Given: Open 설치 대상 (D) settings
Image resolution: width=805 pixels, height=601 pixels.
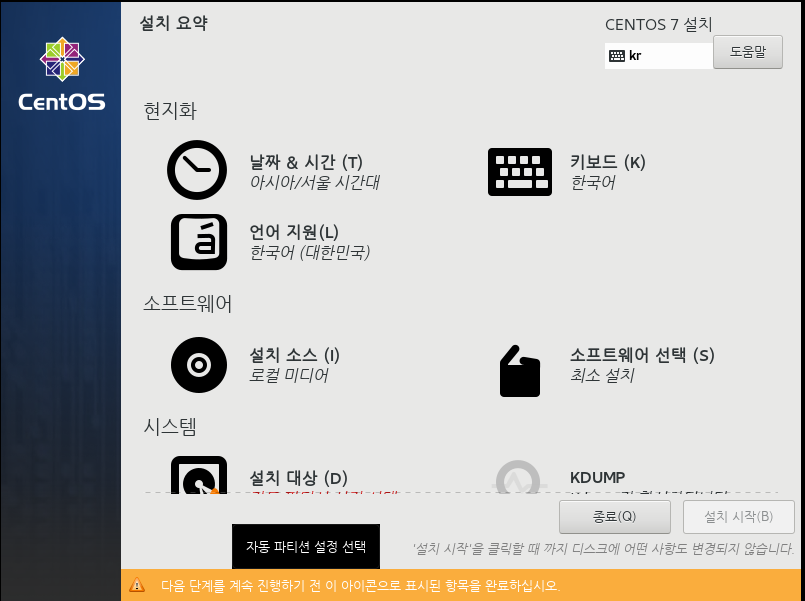Looking at the screenshot, I should [x=298, y=478].
